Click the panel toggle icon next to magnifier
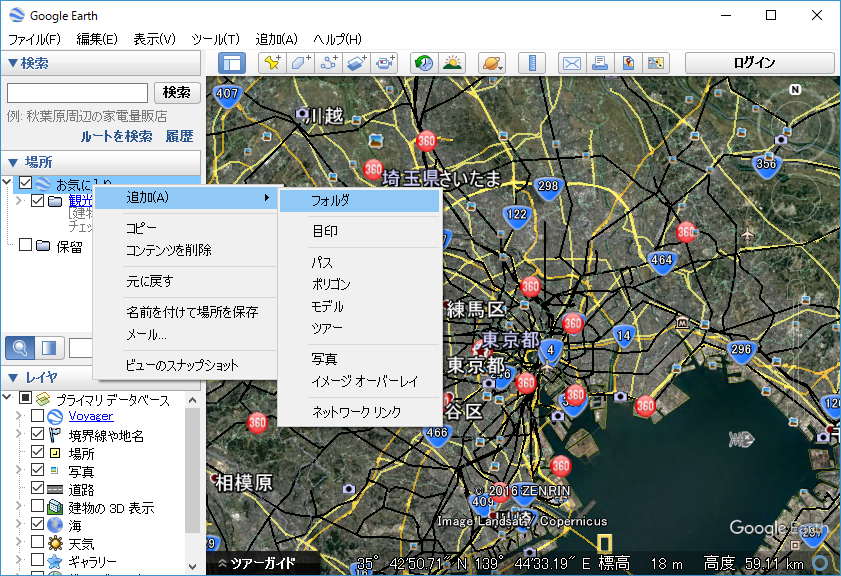 tap(49, 348)
